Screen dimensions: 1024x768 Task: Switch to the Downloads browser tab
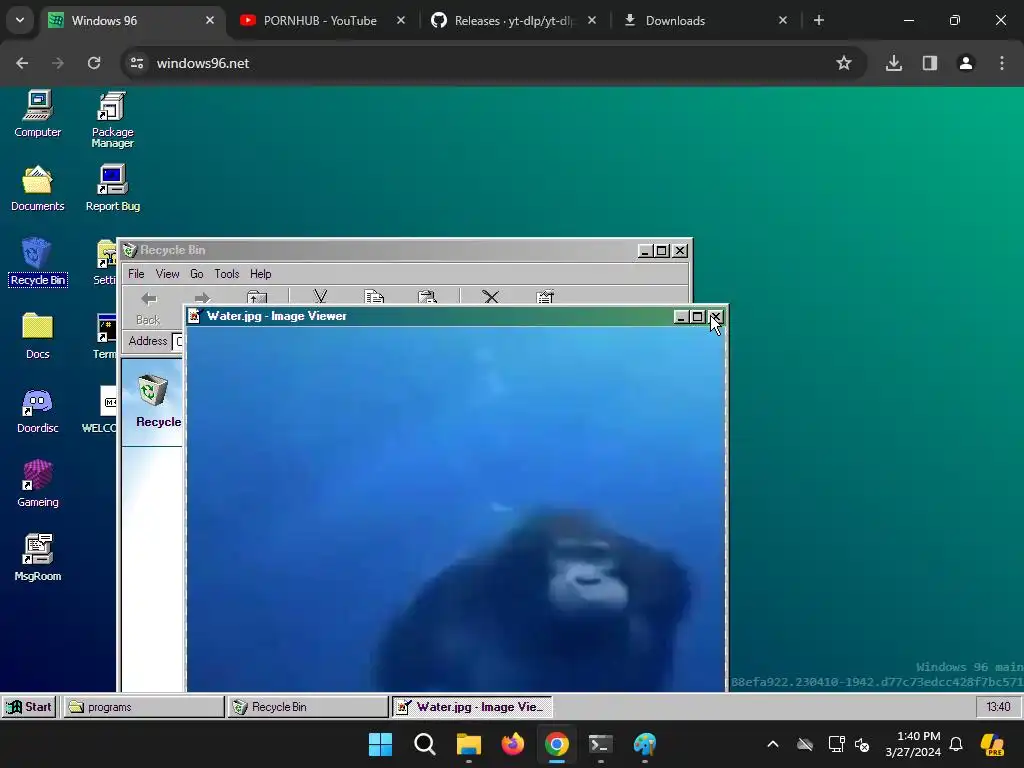pos(705,20)
